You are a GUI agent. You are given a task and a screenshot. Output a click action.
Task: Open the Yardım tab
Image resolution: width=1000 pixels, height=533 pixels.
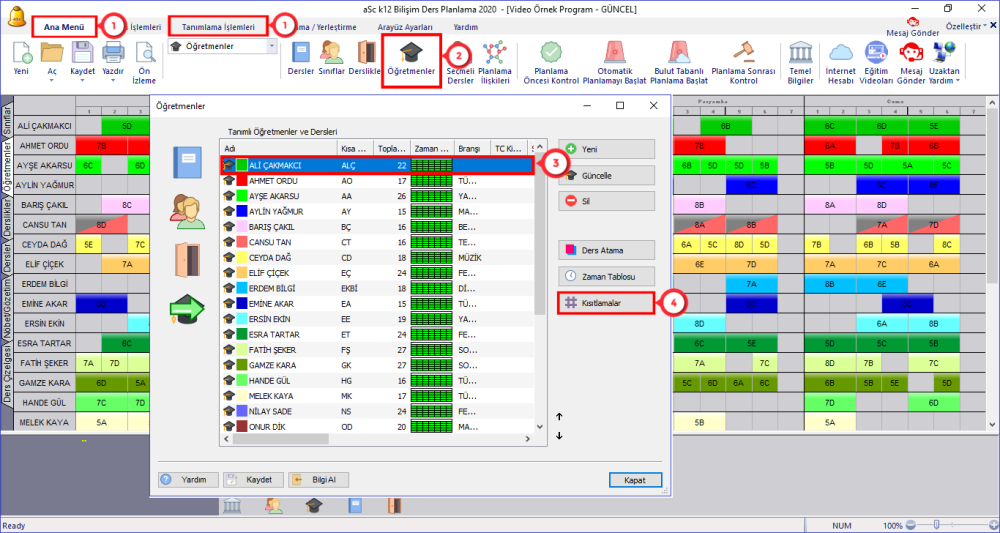point(466,27)
